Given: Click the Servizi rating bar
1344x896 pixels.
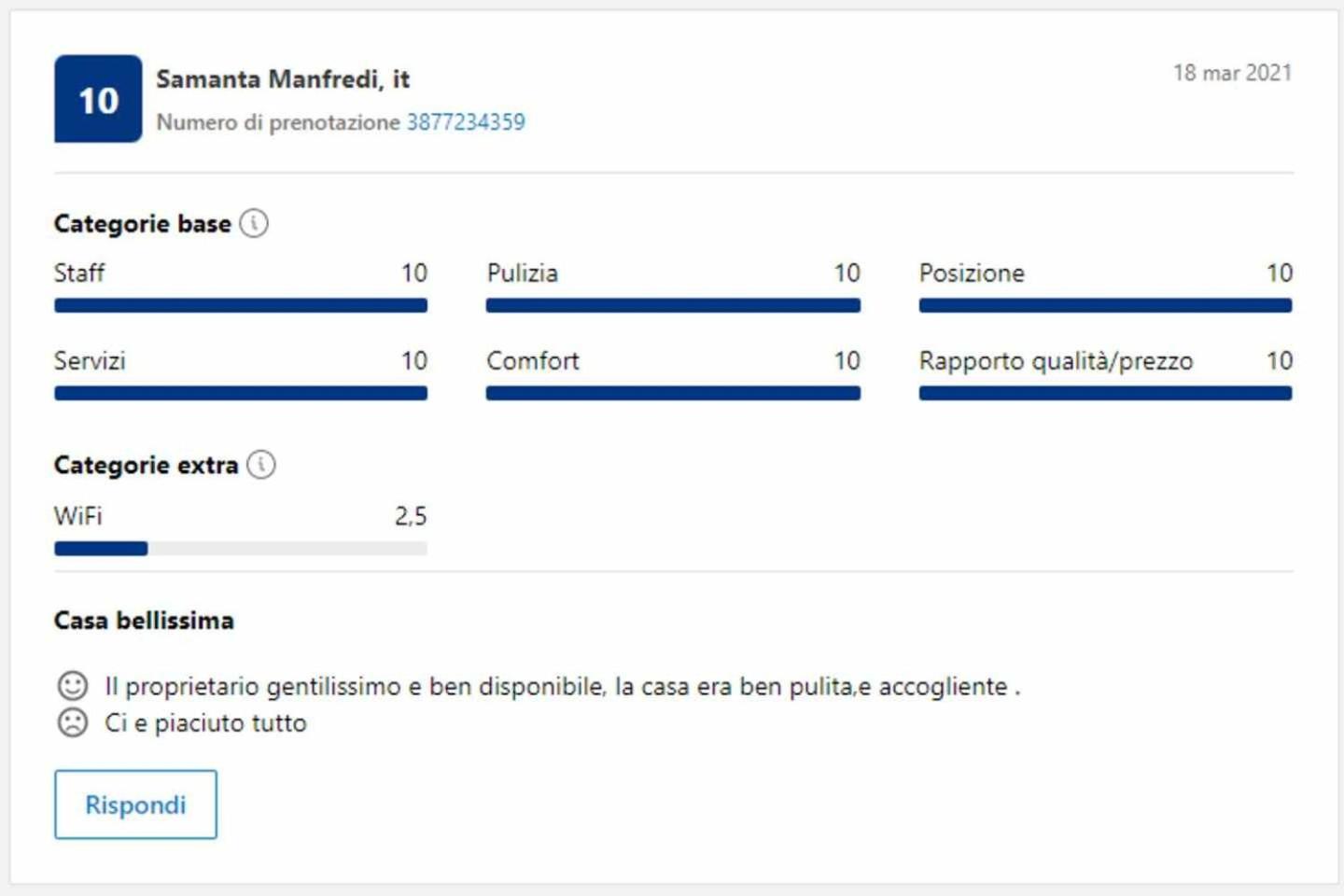Looking at the screenshot, I should point(241,393).
